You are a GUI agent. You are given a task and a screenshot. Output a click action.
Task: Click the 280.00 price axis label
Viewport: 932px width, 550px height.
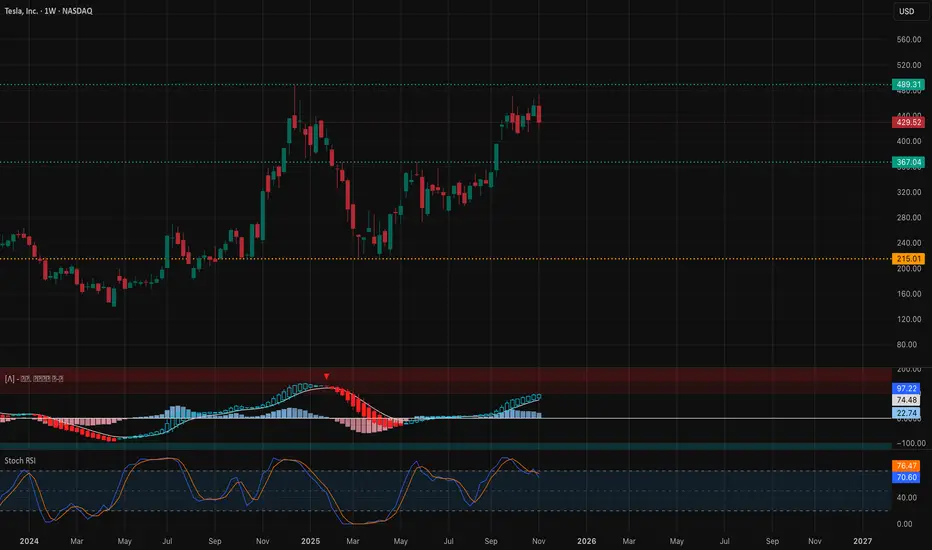coord(909,218)
